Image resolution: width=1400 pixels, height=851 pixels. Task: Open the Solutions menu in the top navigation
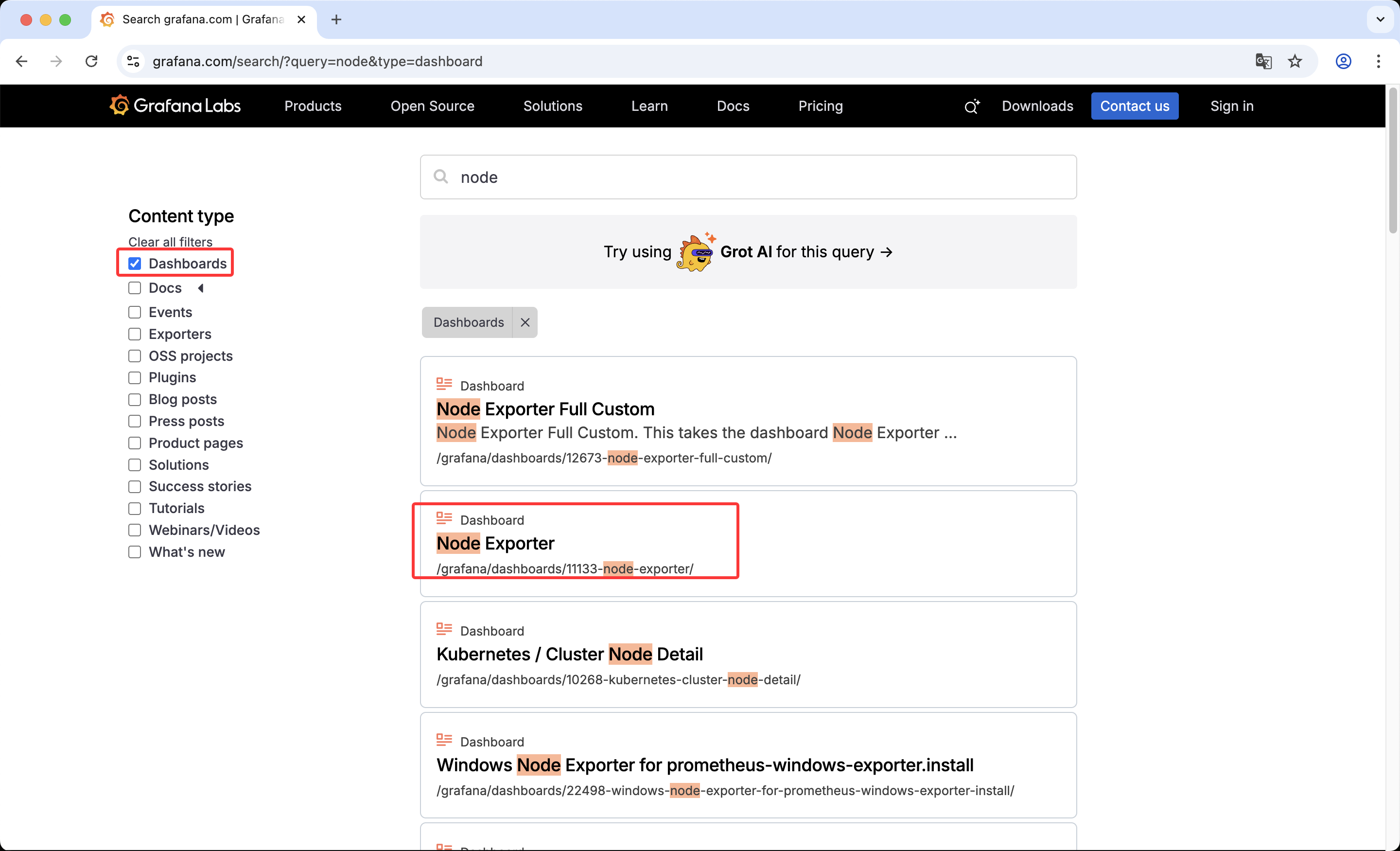pyautogui.click(x=553, y=106)
